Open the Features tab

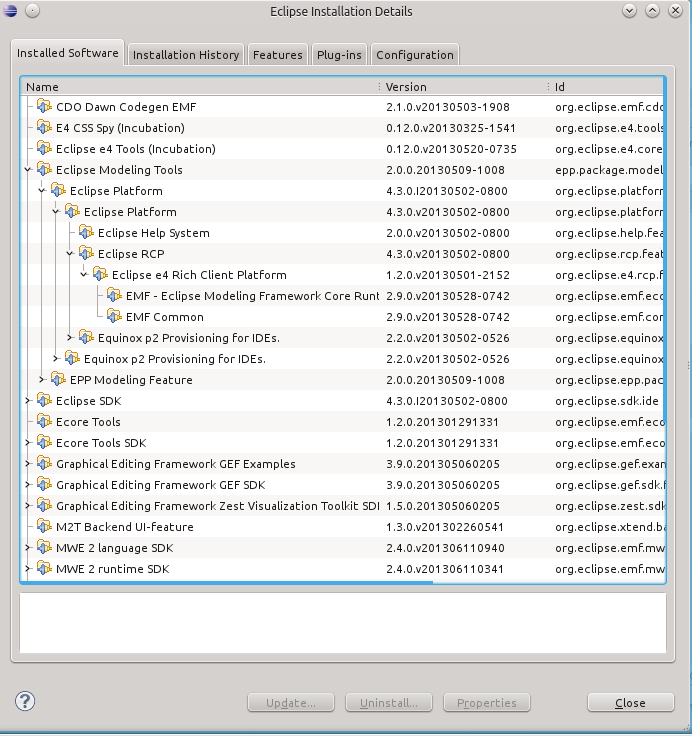click(277, 55)
